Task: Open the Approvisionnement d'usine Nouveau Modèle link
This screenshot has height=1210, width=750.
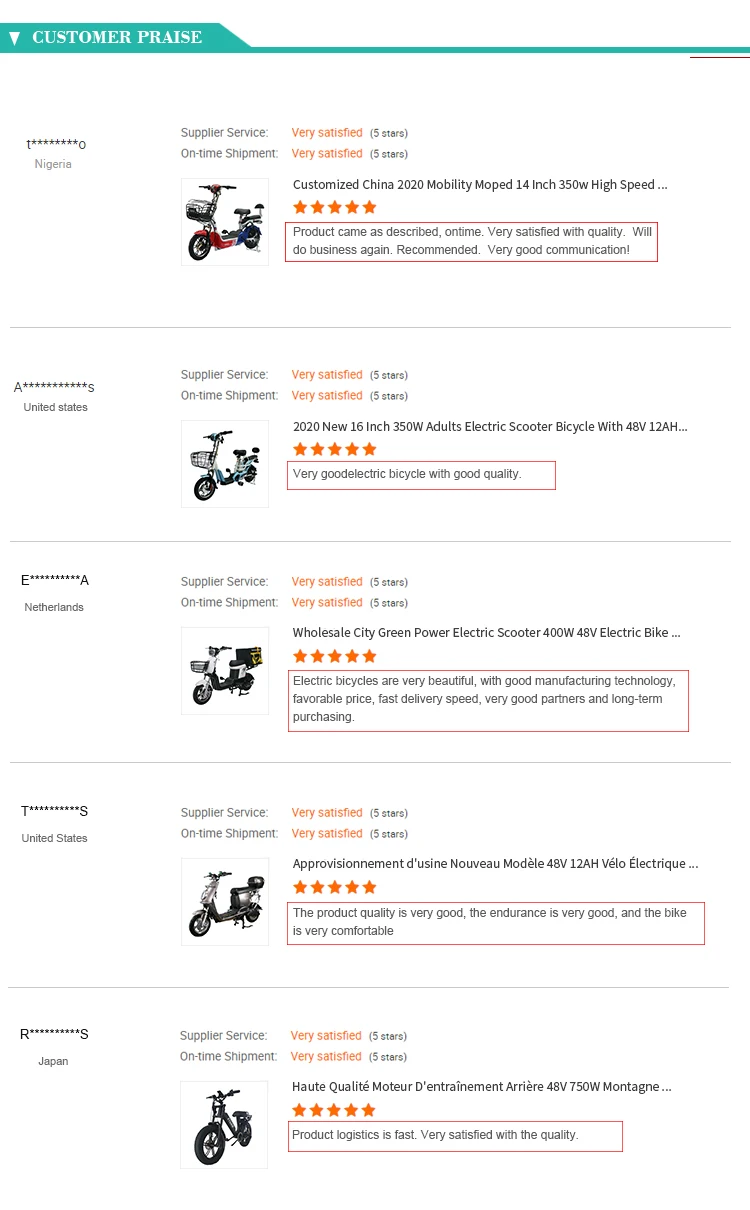Action: pos(496,864)
